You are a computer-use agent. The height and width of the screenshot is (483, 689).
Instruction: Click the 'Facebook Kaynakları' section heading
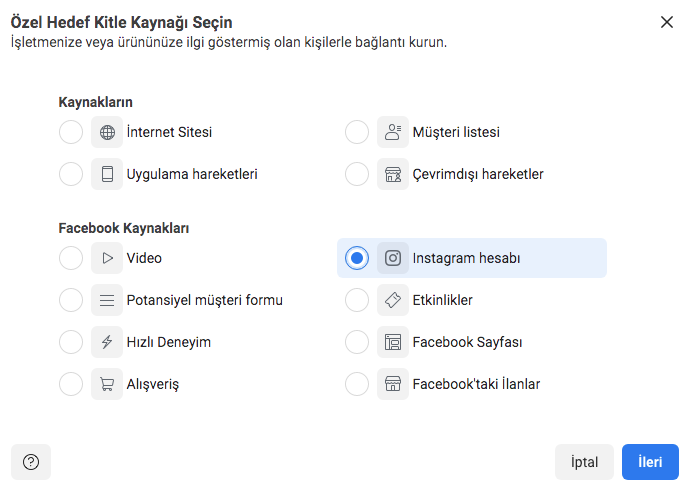(x=123, y=228)
